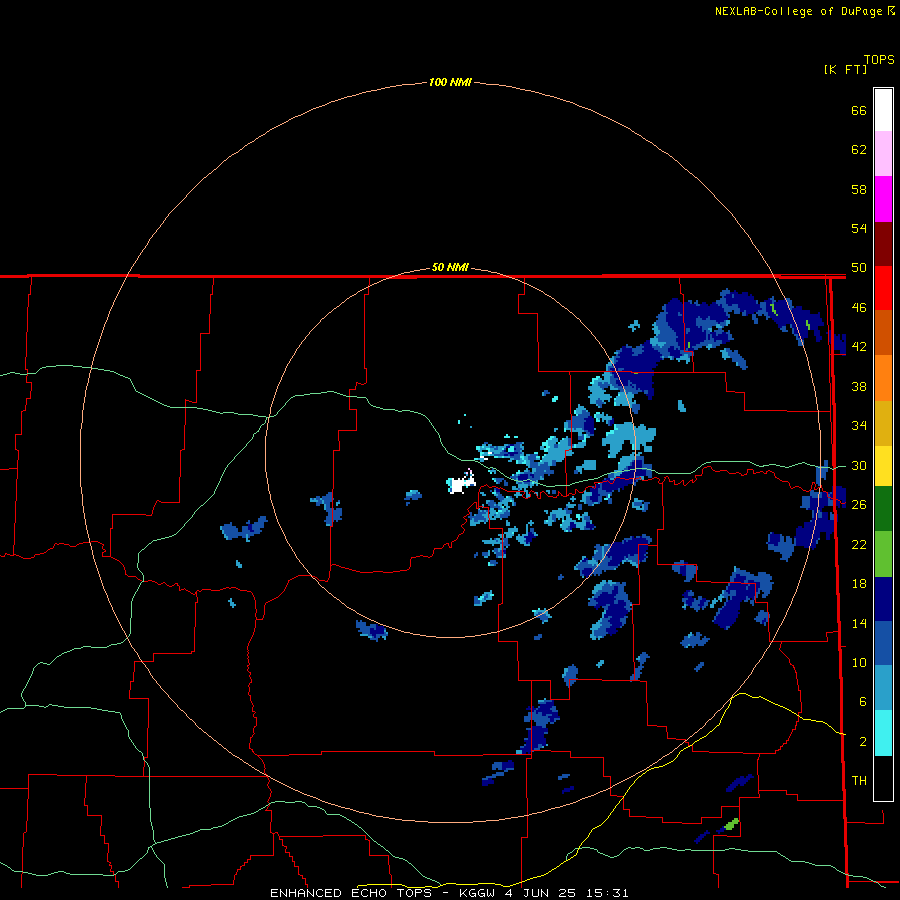This screenshot has height=900, width=900.
Task: Select the dark green legend swatch
Action: (x=883, y=509)
